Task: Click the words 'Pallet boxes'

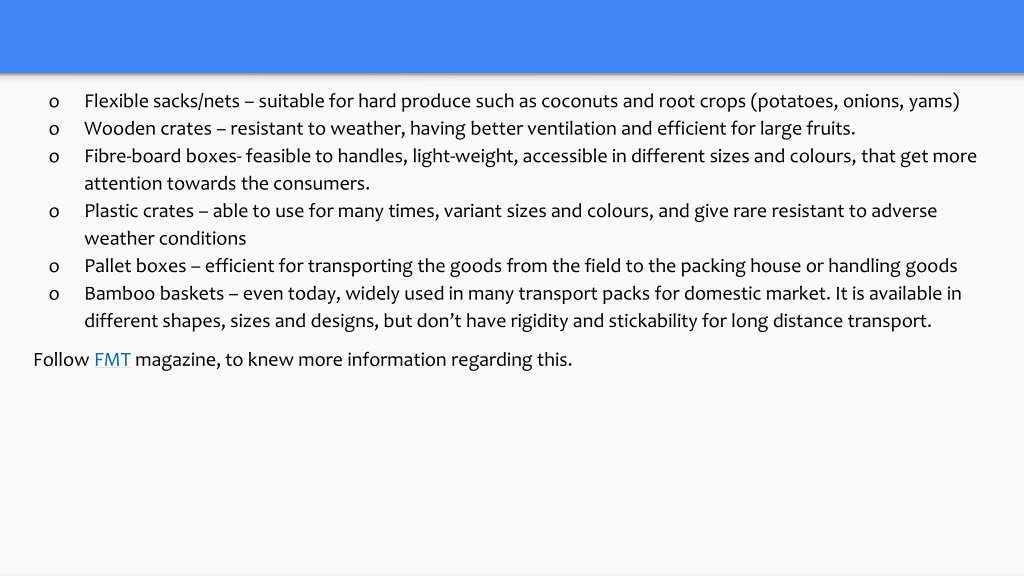Action: coord(135,266)
